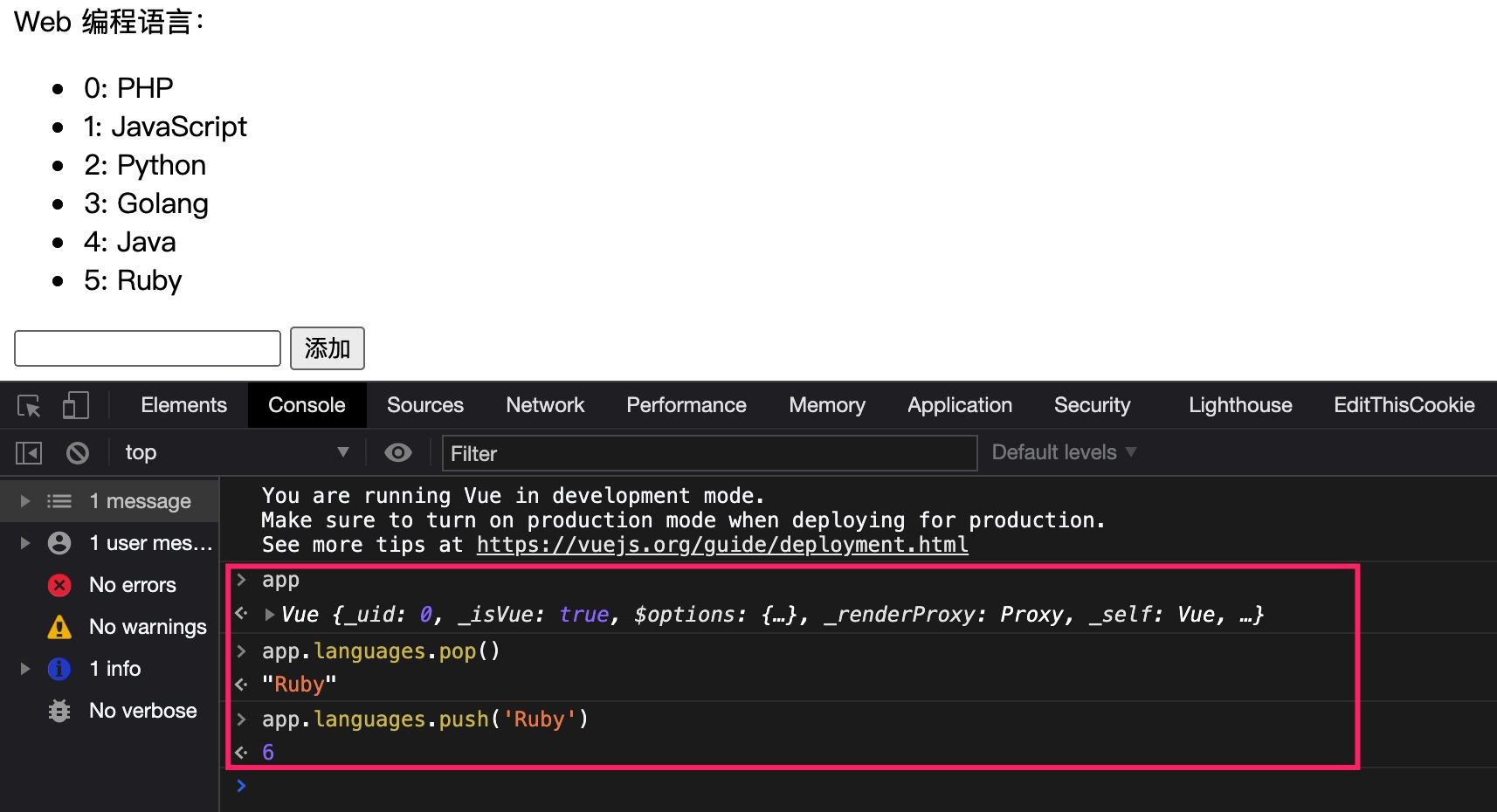Open the Application tab
1497x812 pixels.
tap(960, 405)
